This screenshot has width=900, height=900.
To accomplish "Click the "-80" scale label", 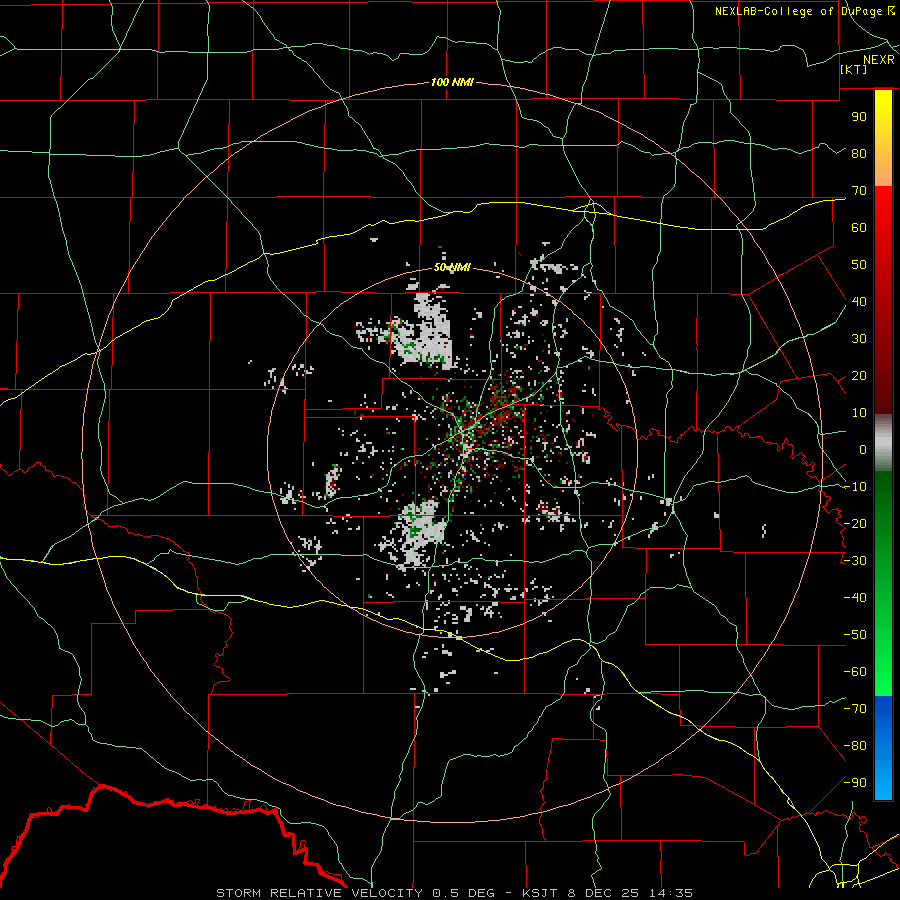I will [x=855, y=746].
